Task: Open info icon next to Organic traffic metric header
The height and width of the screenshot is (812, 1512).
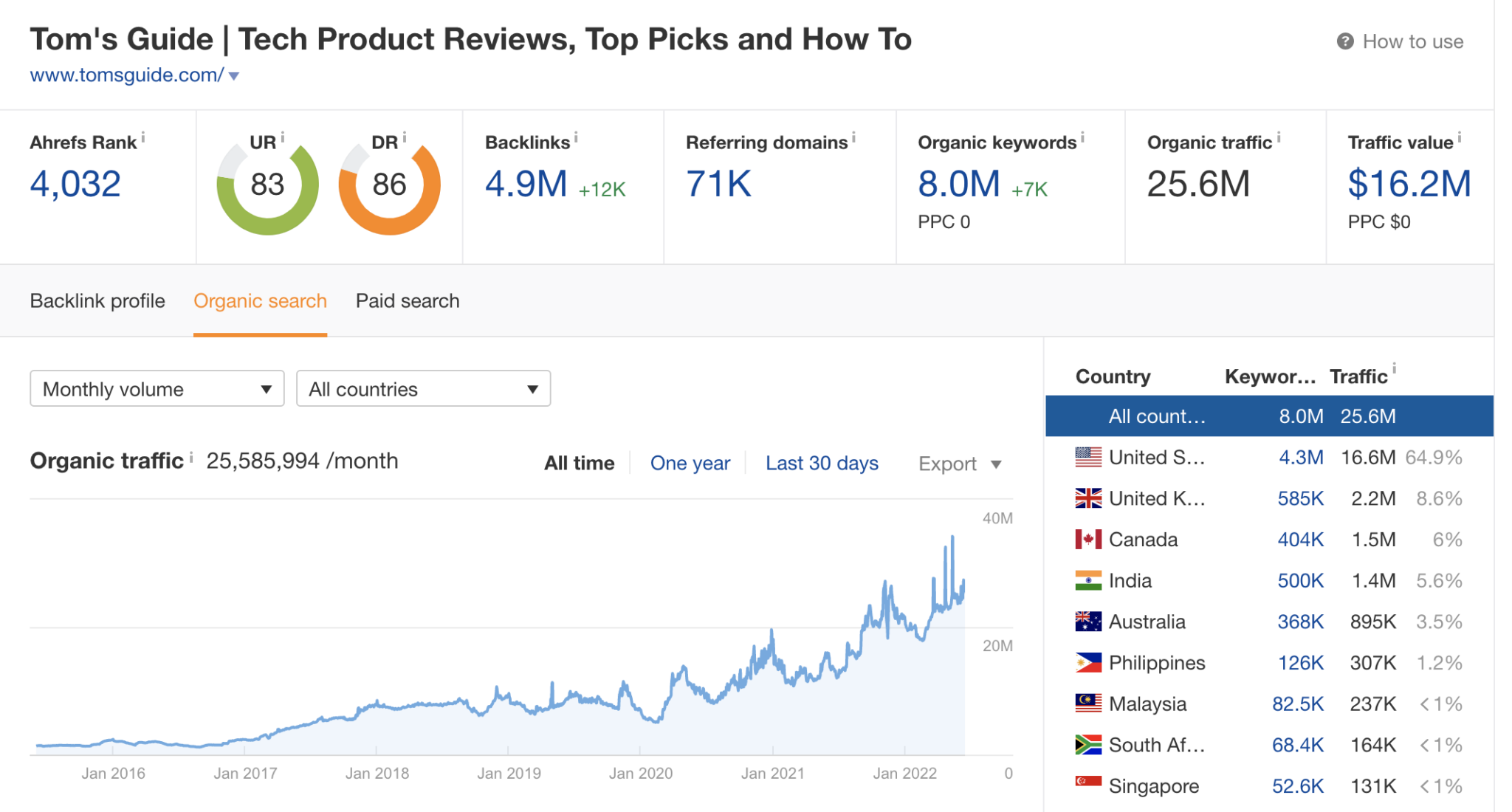Action: 1279,137
